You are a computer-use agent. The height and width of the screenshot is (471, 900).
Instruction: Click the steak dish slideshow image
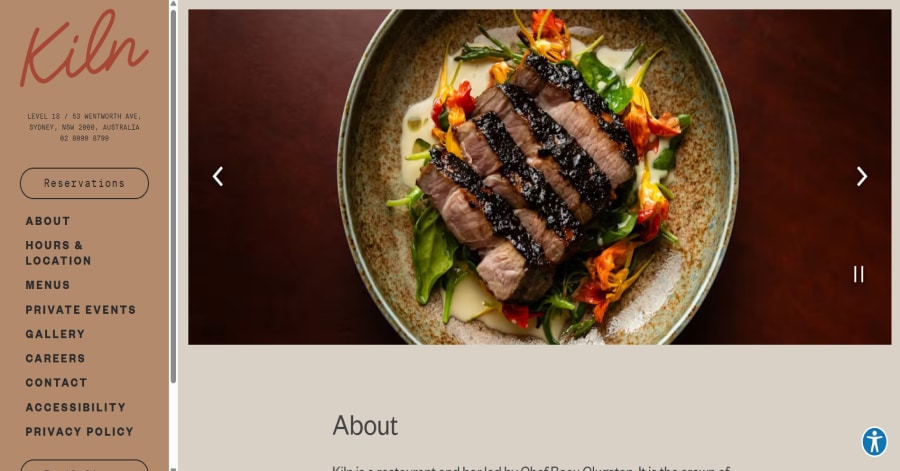pyautogui.click(x=540, y=177)
